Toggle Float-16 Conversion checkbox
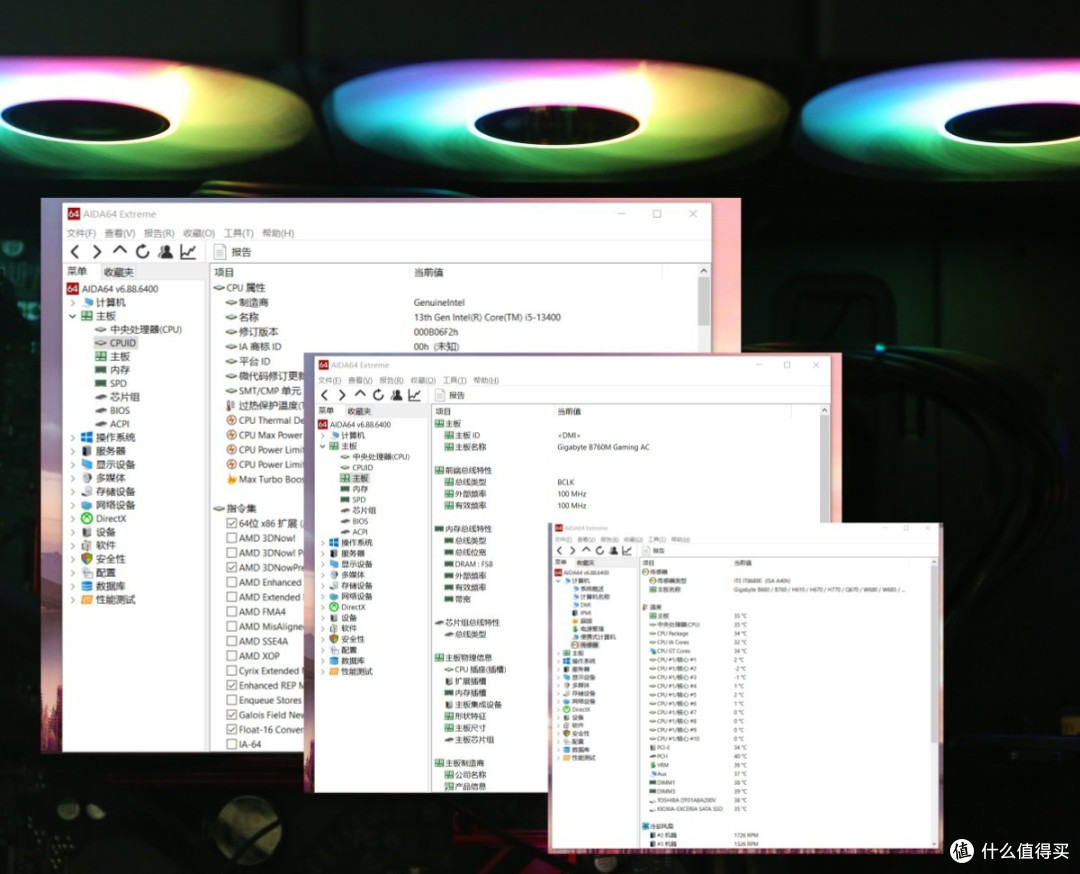The width and height of the screenshot is (1080, 874). (x=232, y=729)
